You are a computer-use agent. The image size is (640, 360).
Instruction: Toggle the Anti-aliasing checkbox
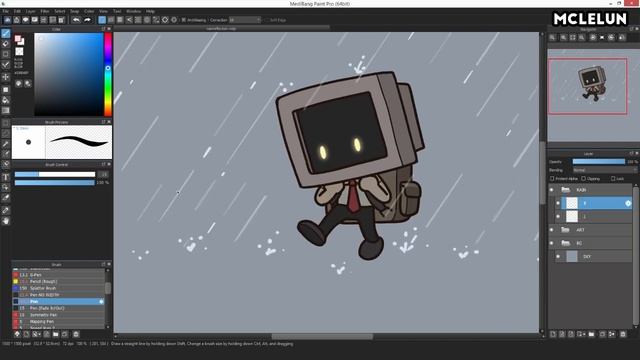point(184,20)
